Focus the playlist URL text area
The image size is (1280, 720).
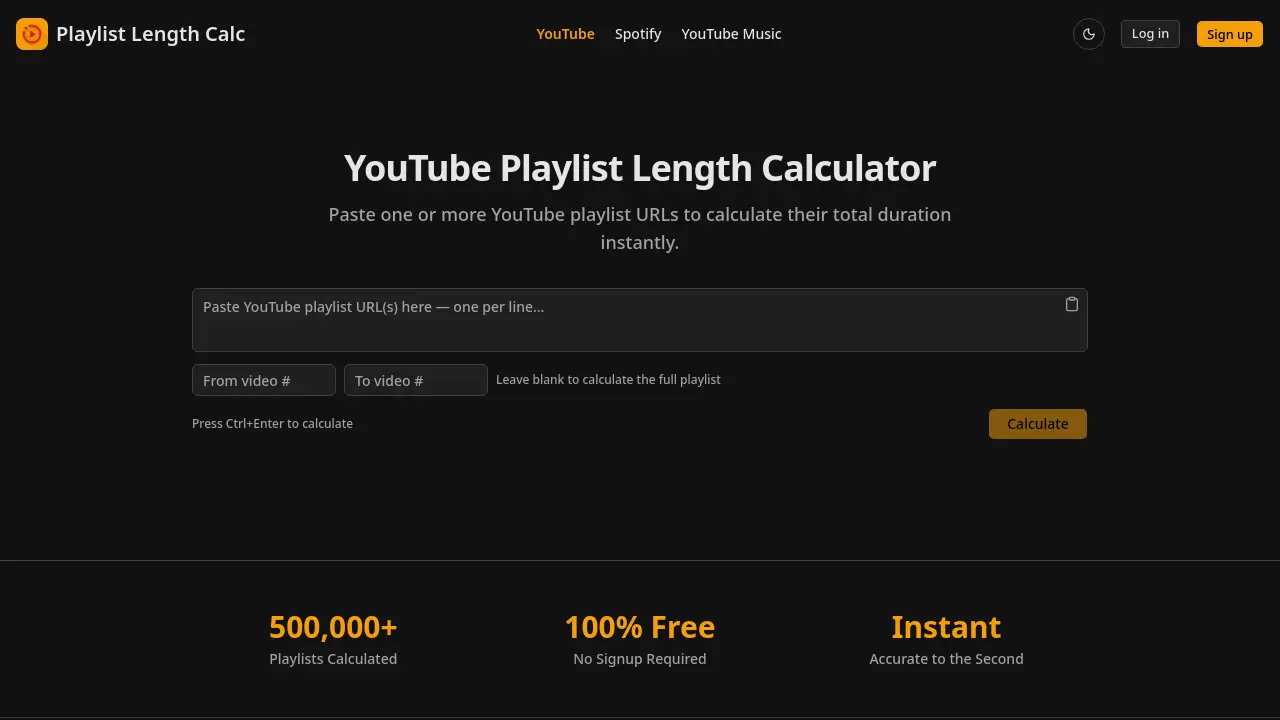[640, 320]
